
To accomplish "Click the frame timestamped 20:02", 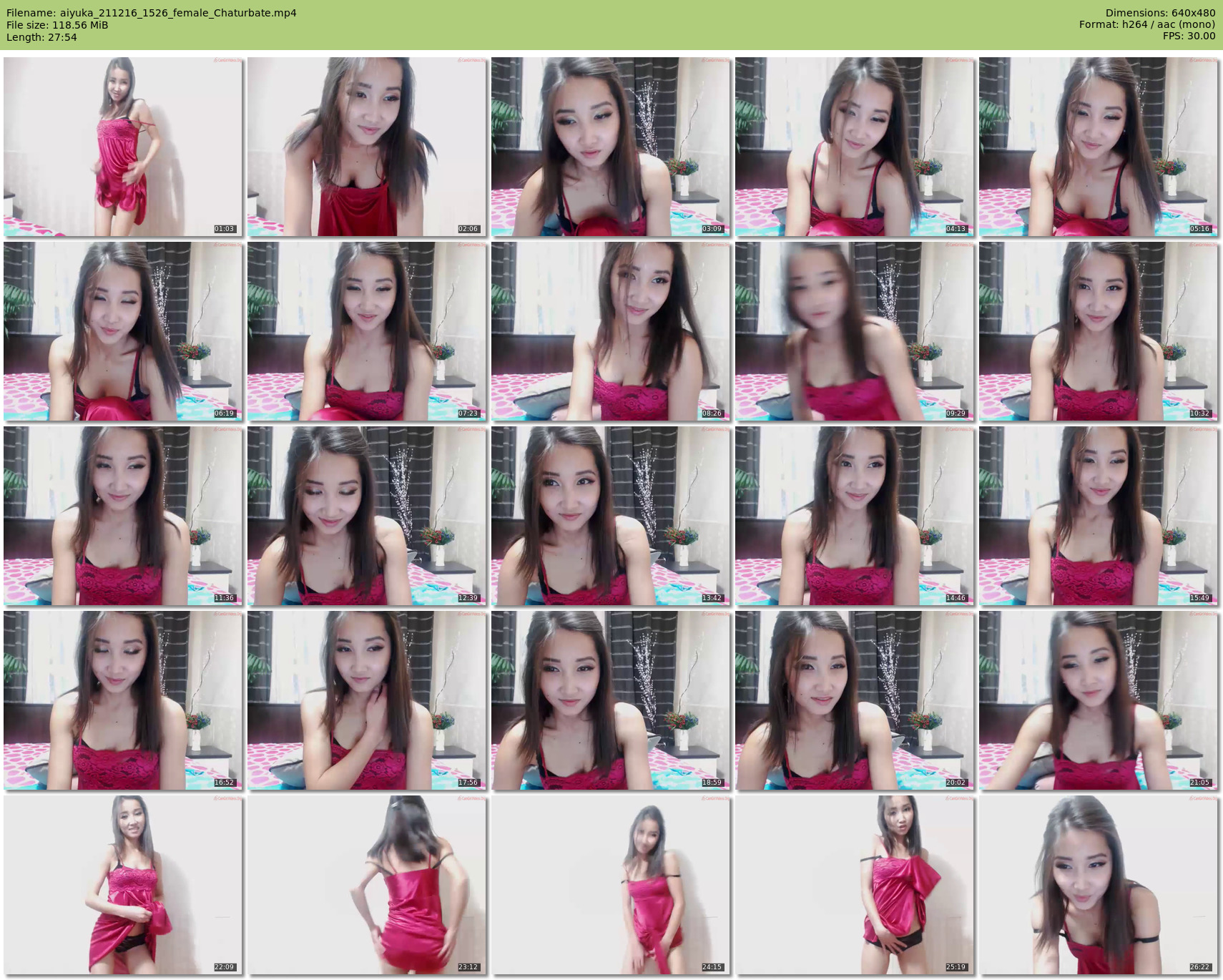I will pyautogui.click(x=855, y=700).
